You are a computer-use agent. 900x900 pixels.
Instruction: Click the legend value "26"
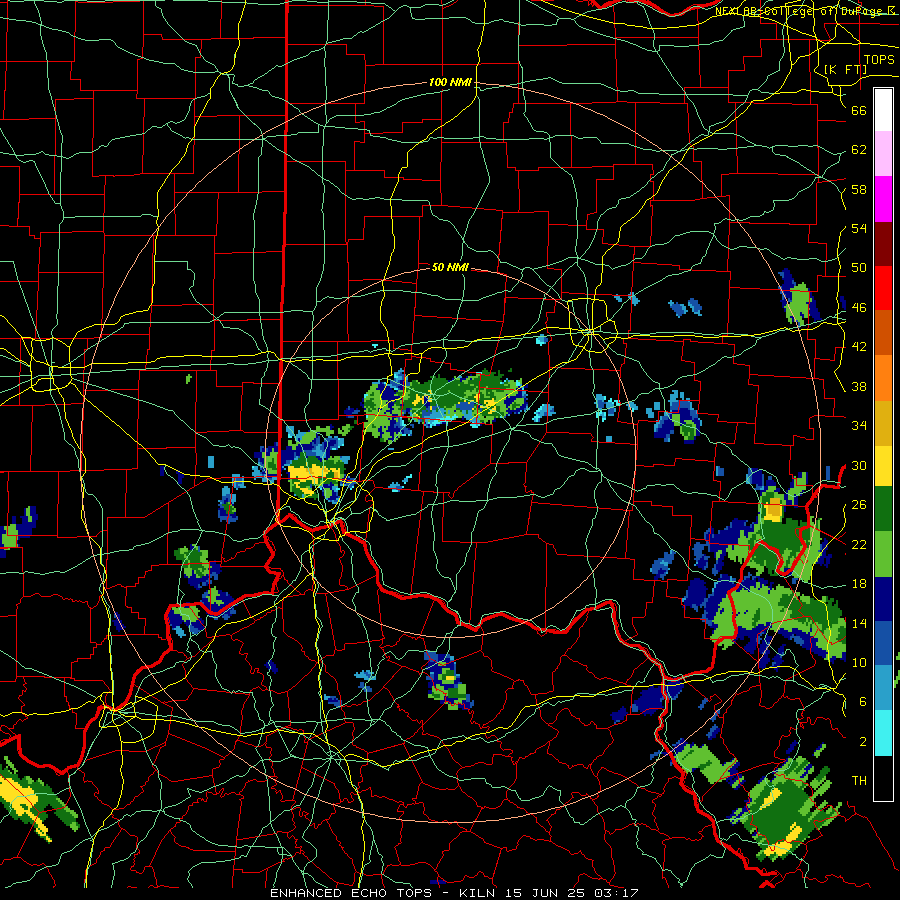pyautogui.click(x=859, y=505)
